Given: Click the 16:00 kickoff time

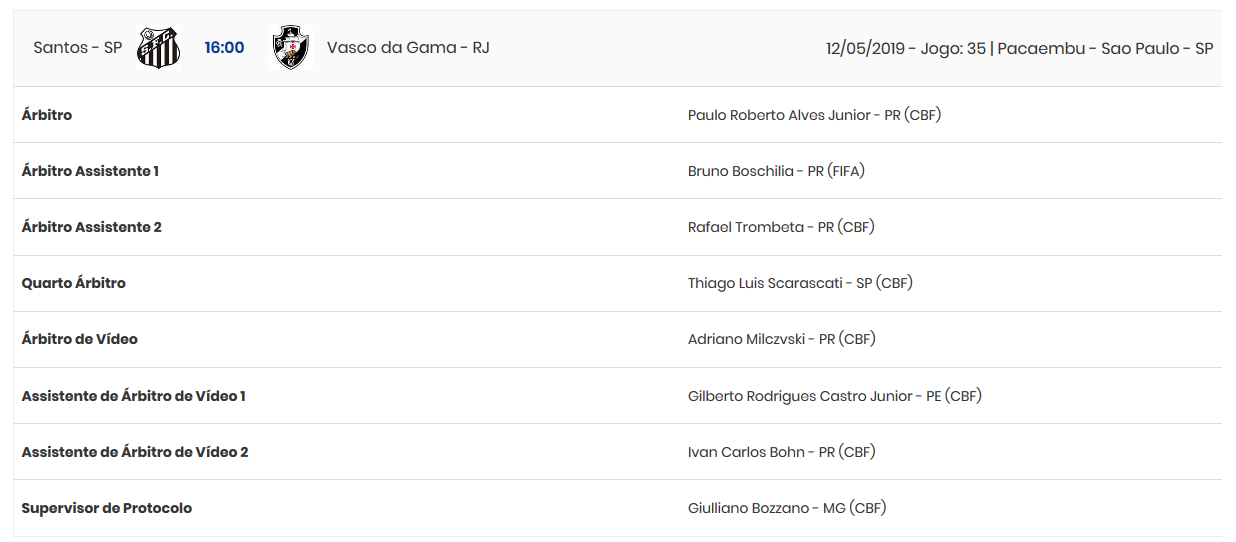Looking at the screenshot, I should pyautogui.click(x=224, y=48).
